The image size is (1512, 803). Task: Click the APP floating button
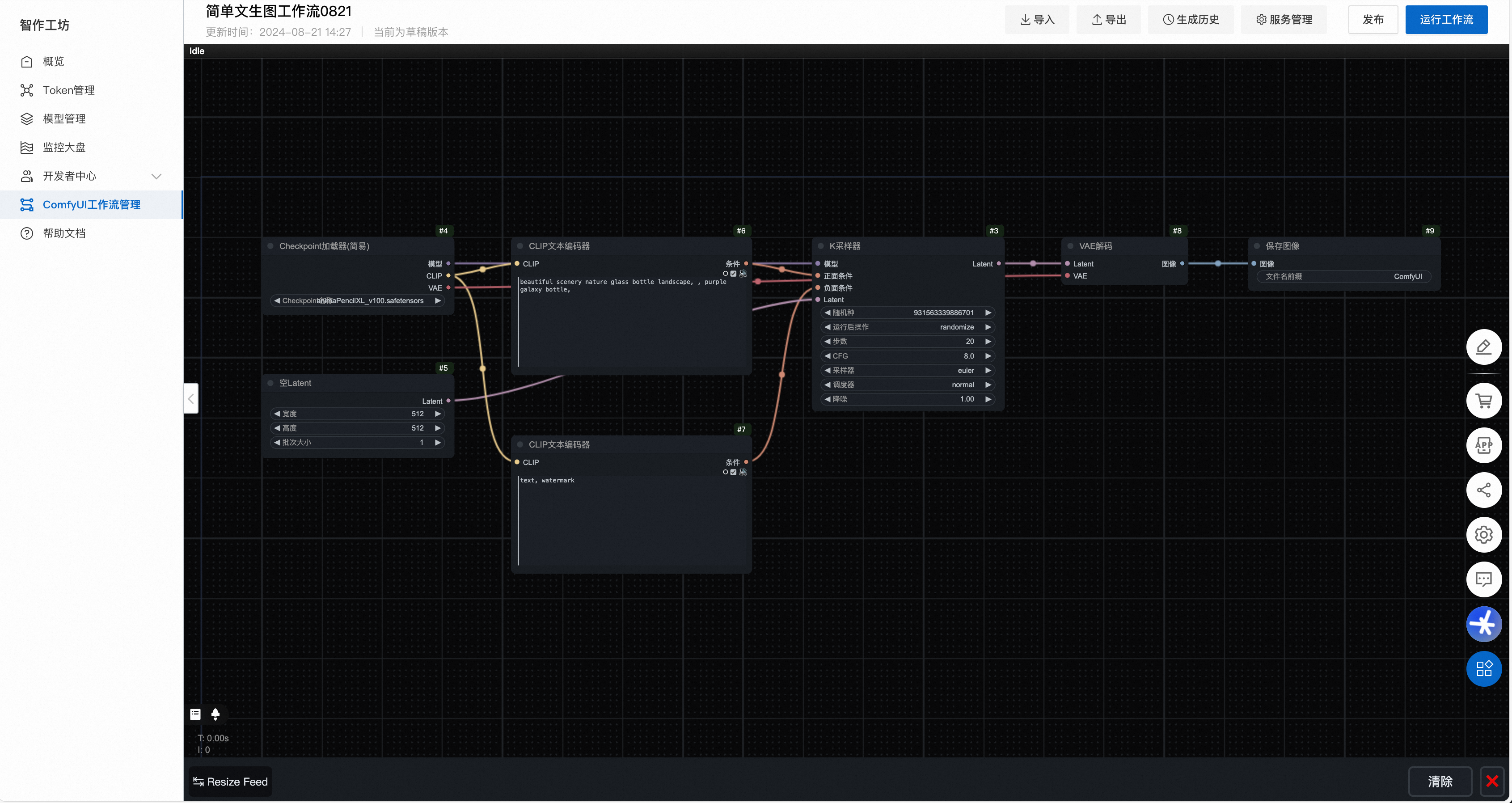coord(1483,445)
